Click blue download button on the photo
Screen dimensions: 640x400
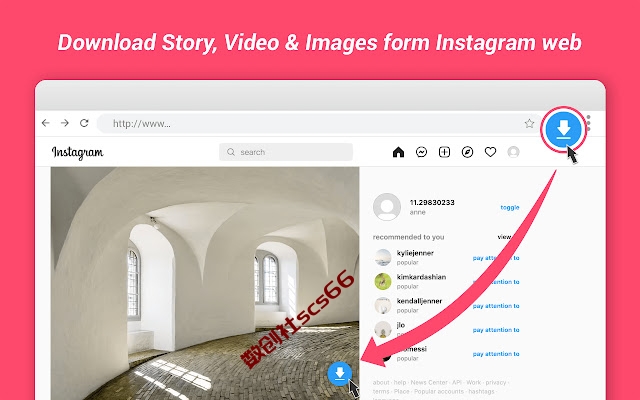click(340, 373)
